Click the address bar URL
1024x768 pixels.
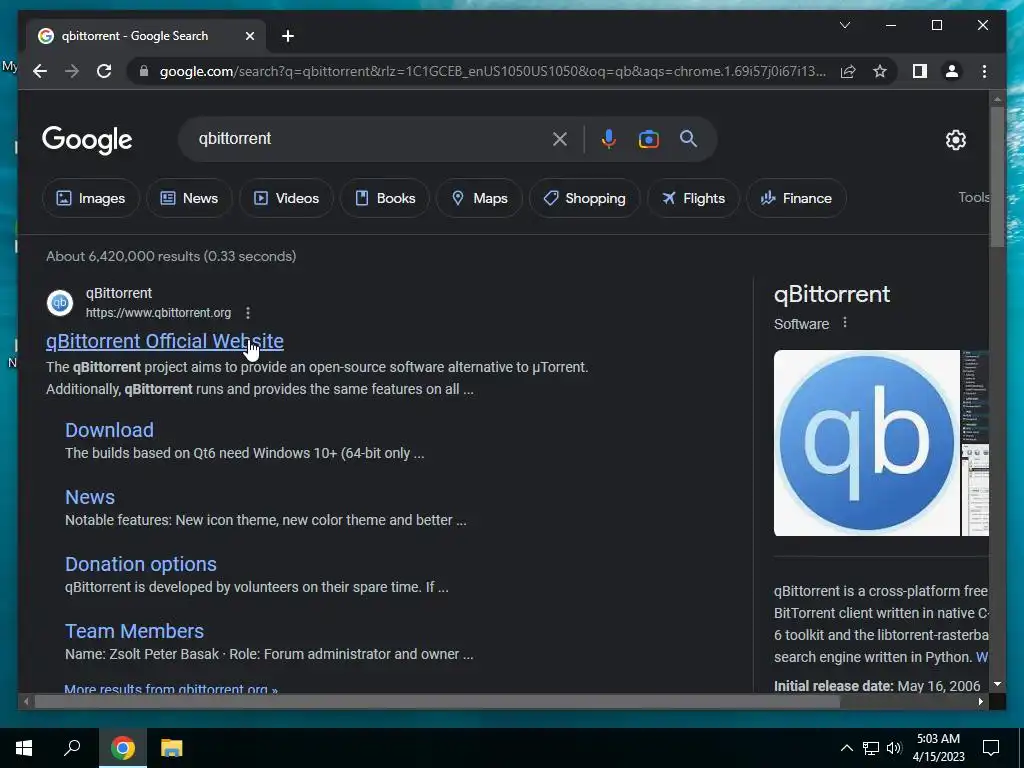492,71
